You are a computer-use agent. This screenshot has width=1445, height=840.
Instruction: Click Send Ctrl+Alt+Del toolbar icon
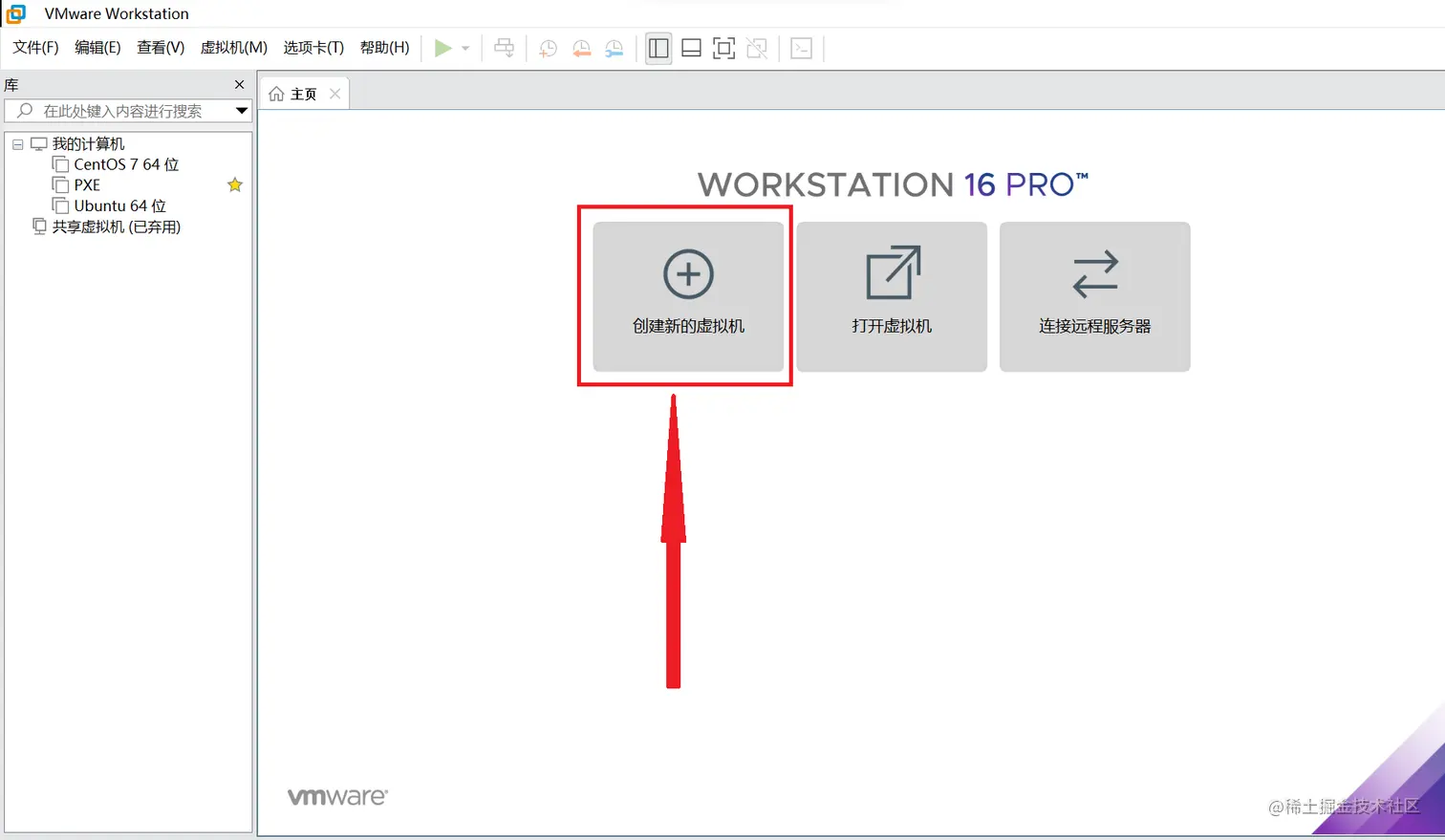pyautogui.click(x=504, y=48)
